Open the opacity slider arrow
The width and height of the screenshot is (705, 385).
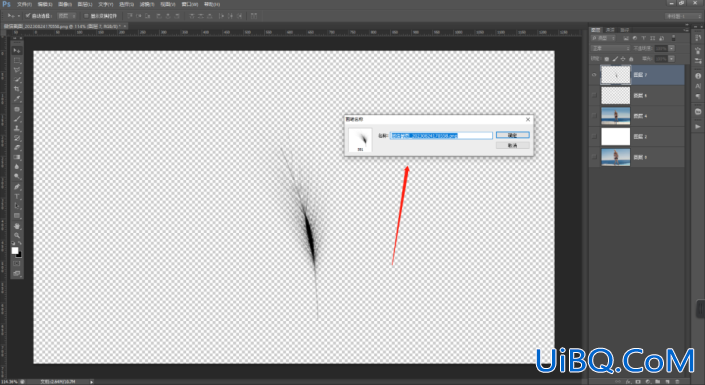click(x=671, y=48)
